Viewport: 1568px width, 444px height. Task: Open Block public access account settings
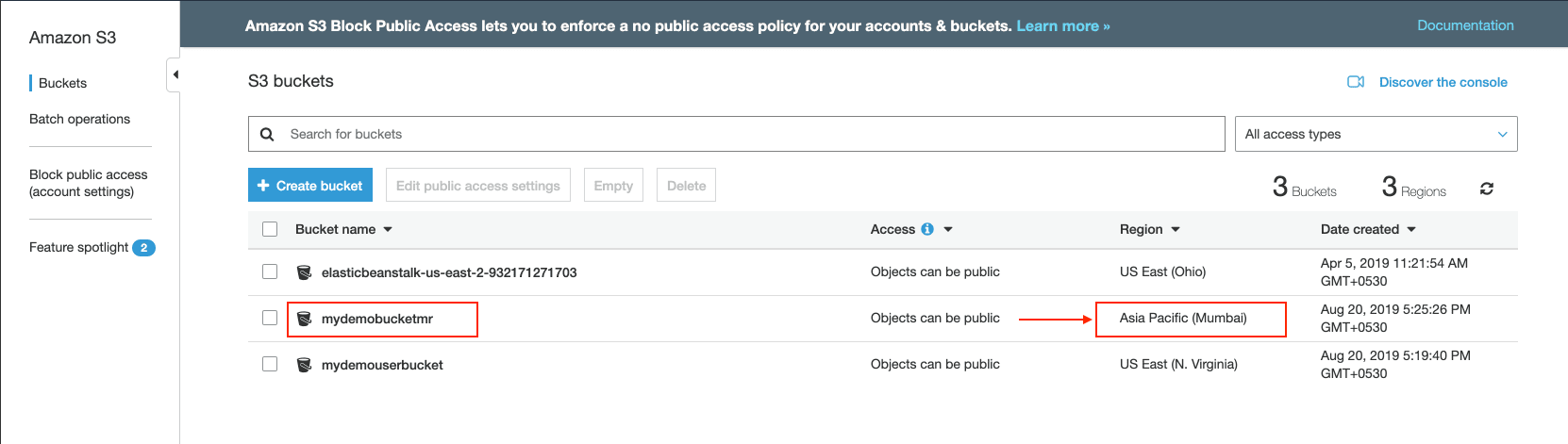pos(89,183)
